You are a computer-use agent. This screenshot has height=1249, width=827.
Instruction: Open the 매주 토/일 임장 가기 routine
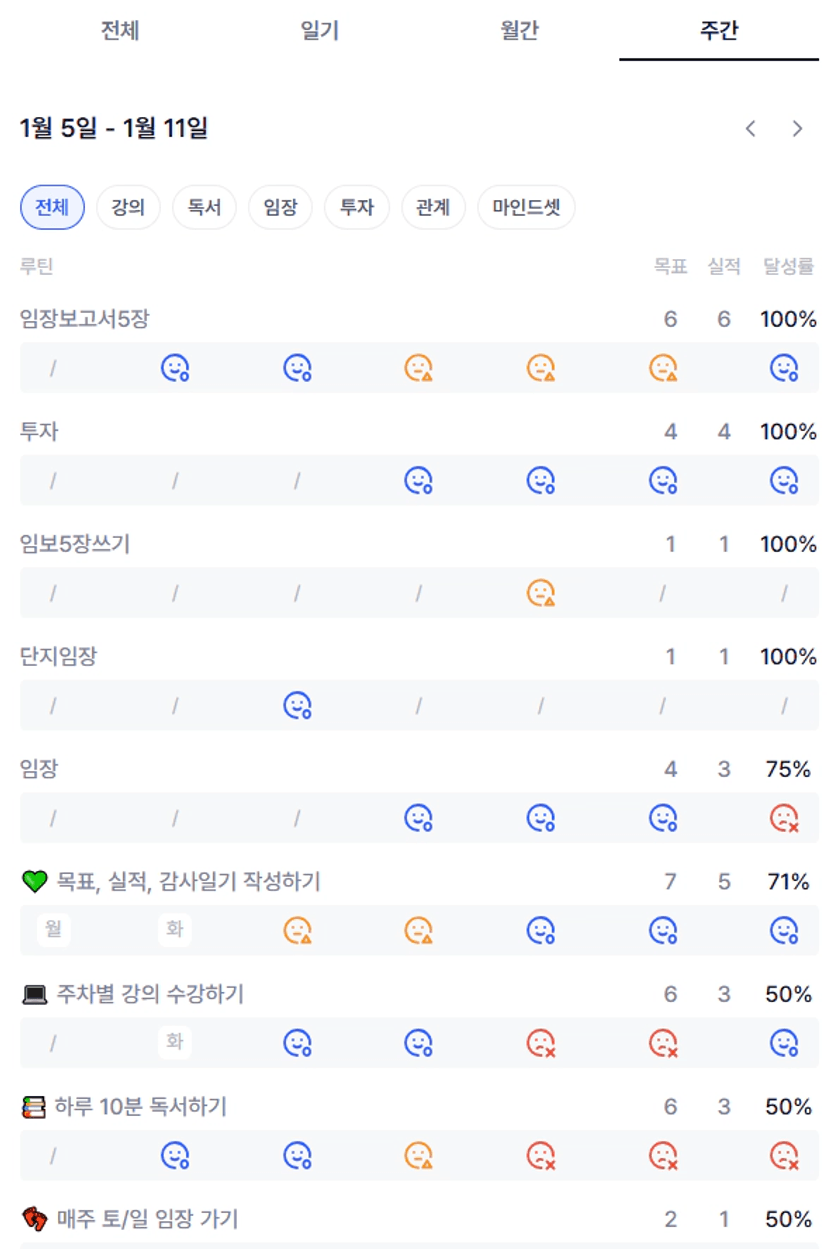[x=146, y=1219]
